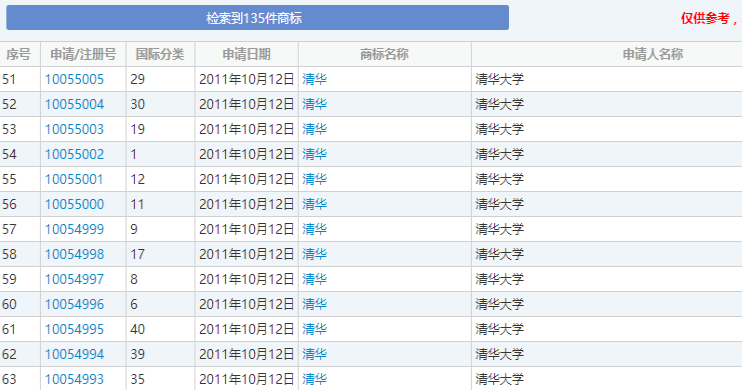742x390 pixels.
Task: Open registration number 10054997 link
Action: 74,279
